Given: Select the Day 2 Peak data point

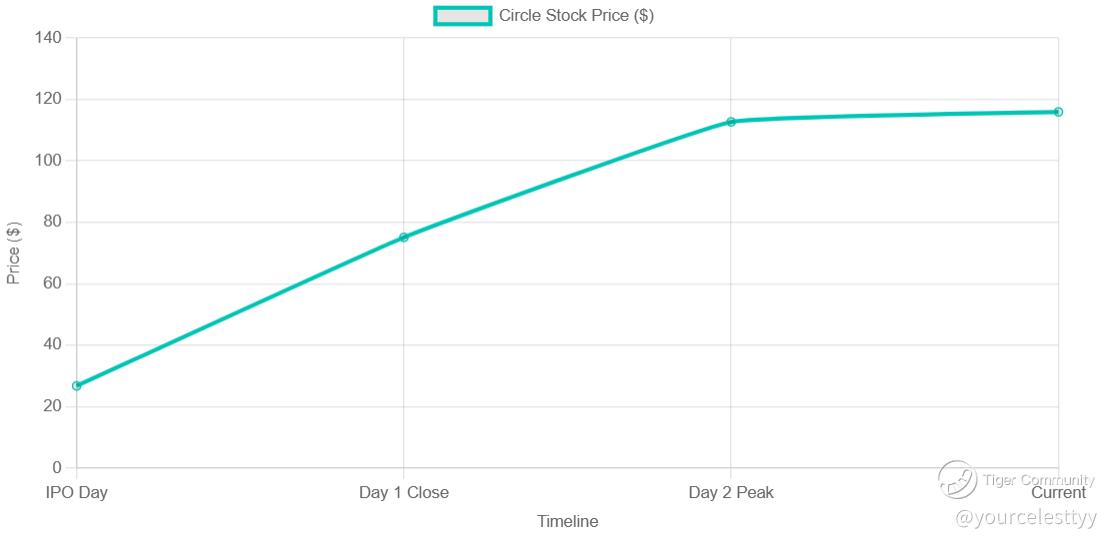Looking at the screenshot, I should (x=731, y=122).
